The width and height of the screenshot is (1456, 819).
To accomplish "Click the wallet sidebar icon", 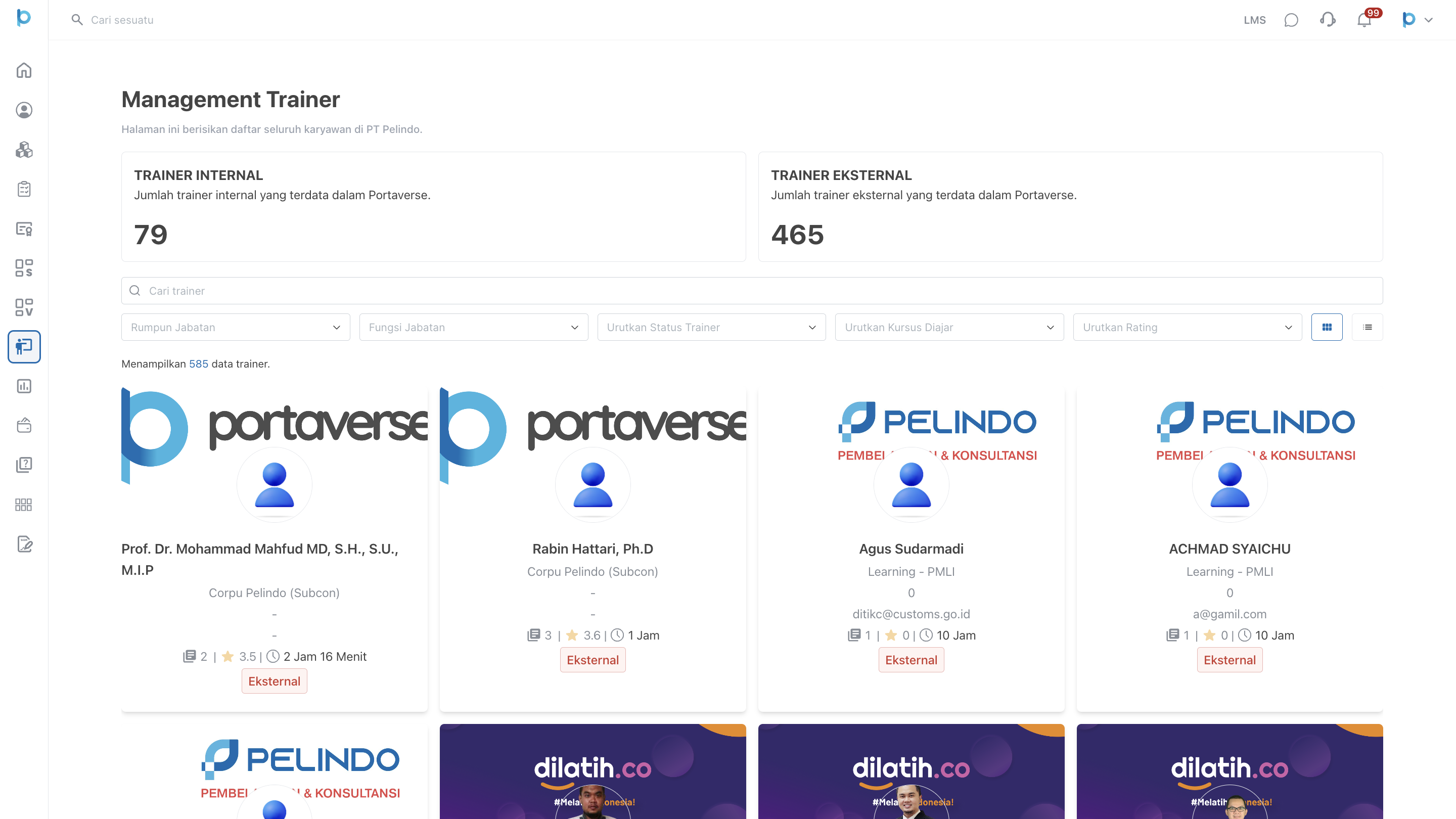I will click(24, 426).
